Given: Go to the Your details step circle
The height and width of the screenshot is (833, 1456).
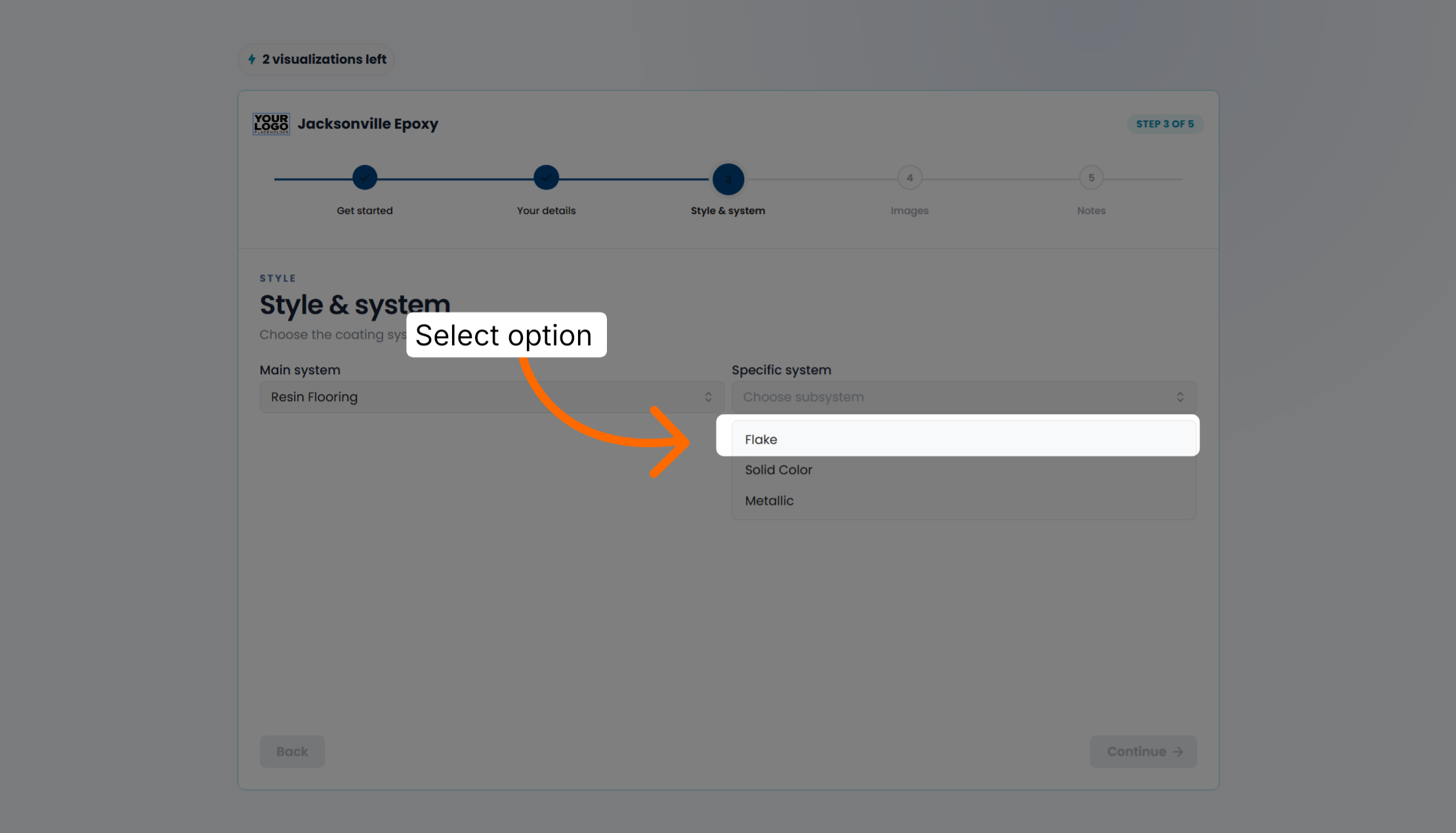Looking at the screenshot, I should 546,177.
